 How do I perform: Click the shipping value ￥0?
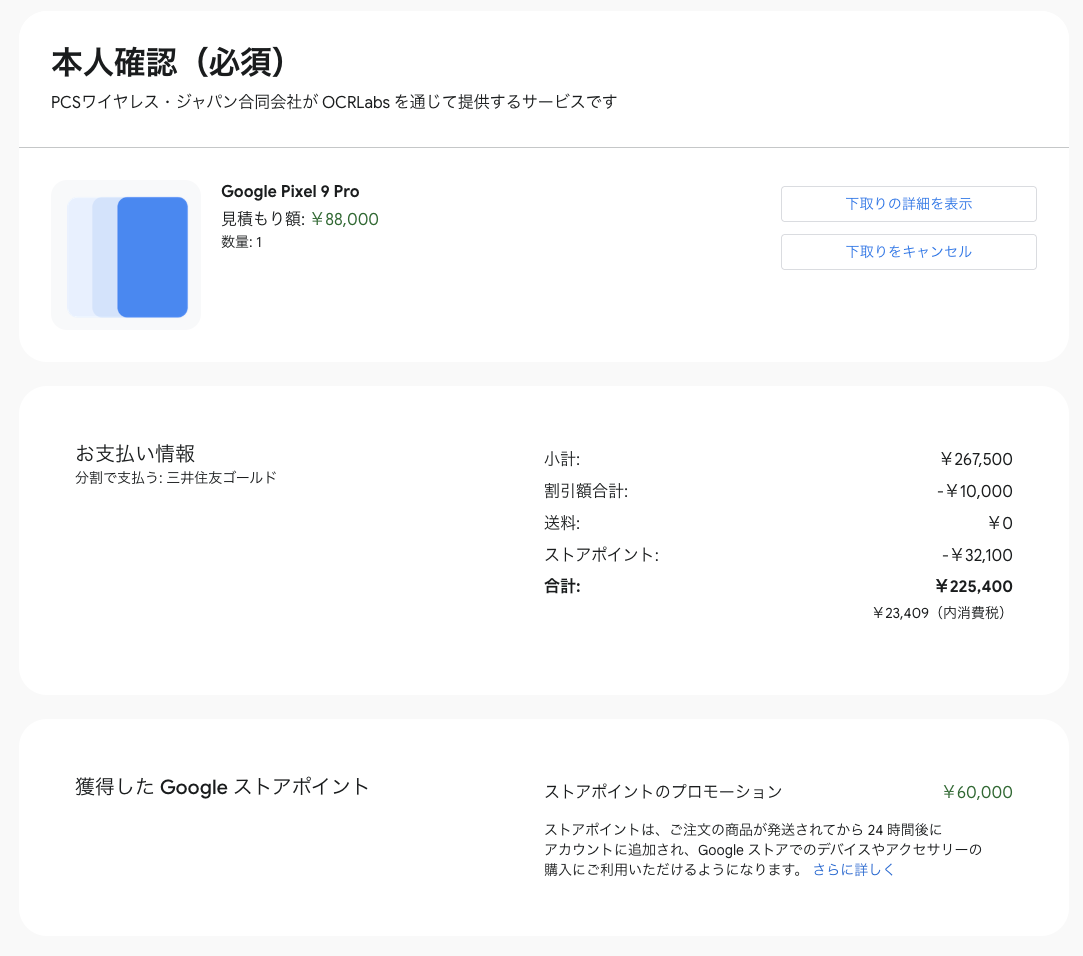point(1000,523)
